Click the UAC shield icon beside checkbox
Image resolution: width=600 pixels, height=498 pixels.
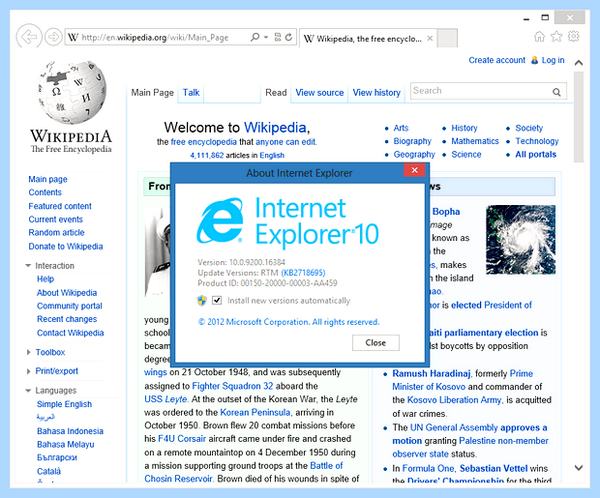click(x=202, y=300)
